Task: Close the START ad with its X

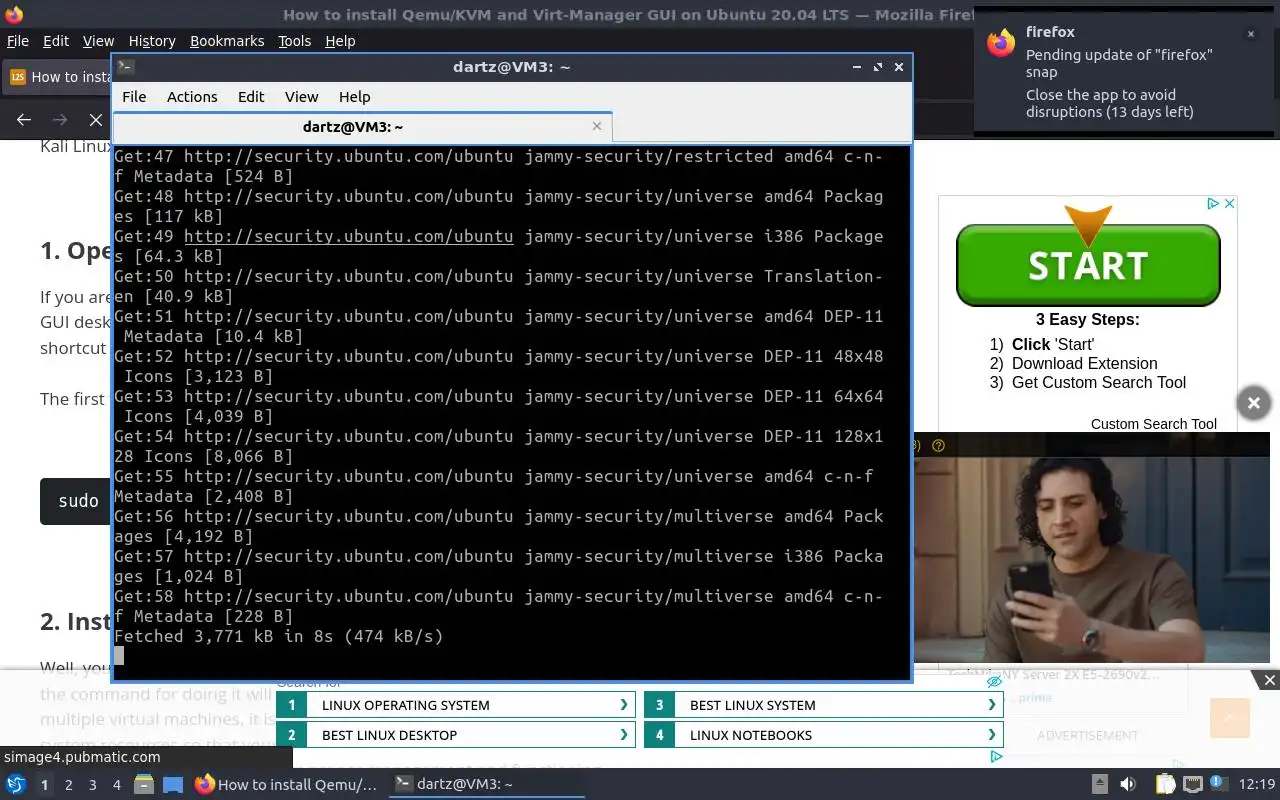Action: click(1230, 203)
